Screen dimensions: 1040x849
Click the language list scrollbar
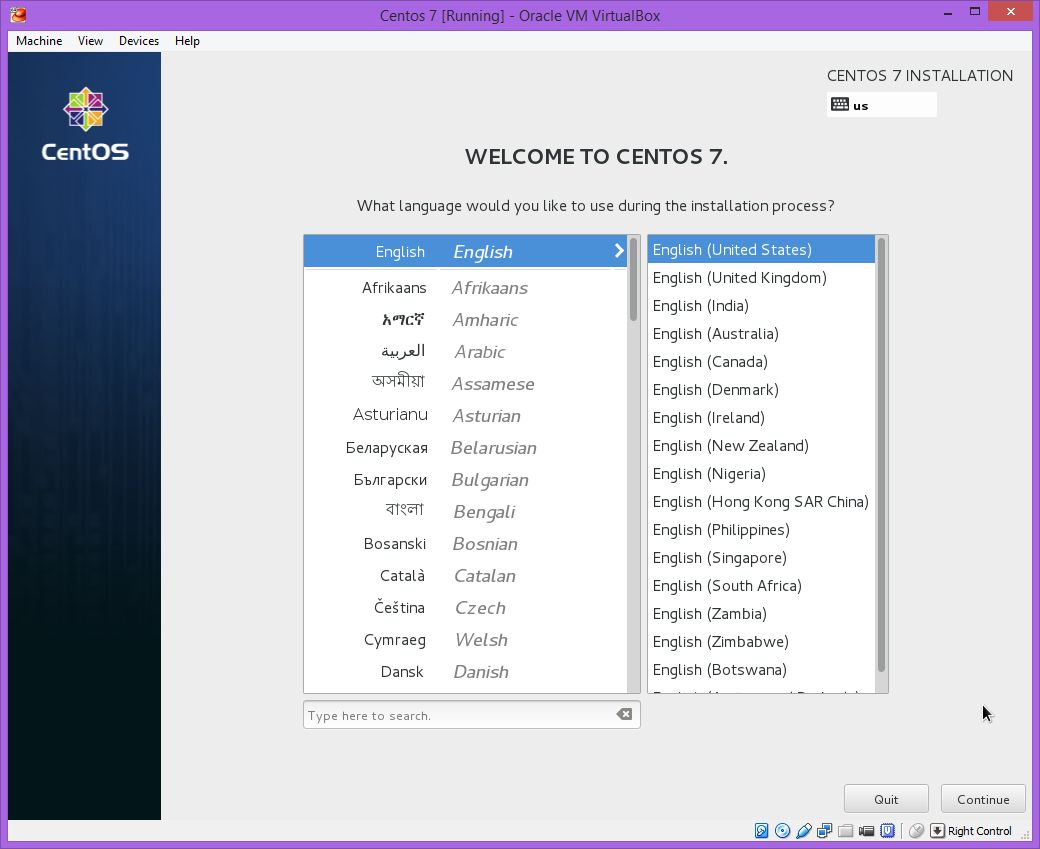point(633,279)
